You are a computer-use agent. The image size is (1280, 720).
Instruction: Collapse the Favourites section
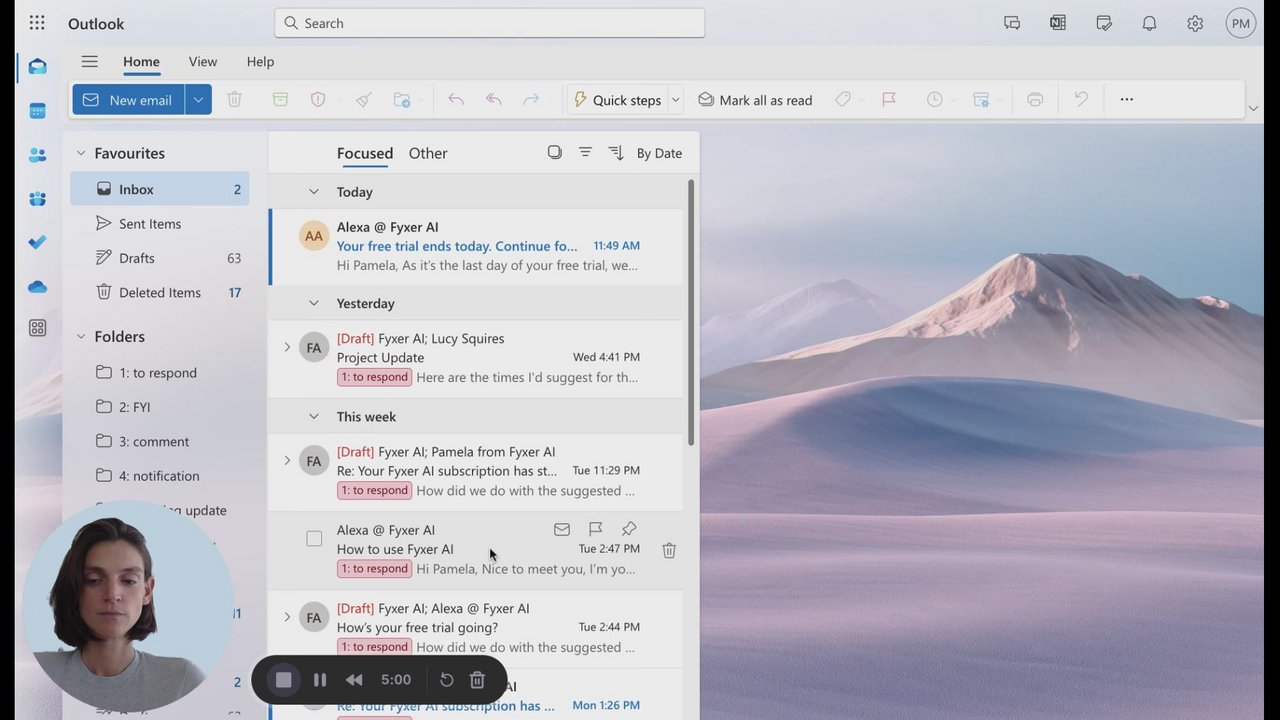click(81, 153)
